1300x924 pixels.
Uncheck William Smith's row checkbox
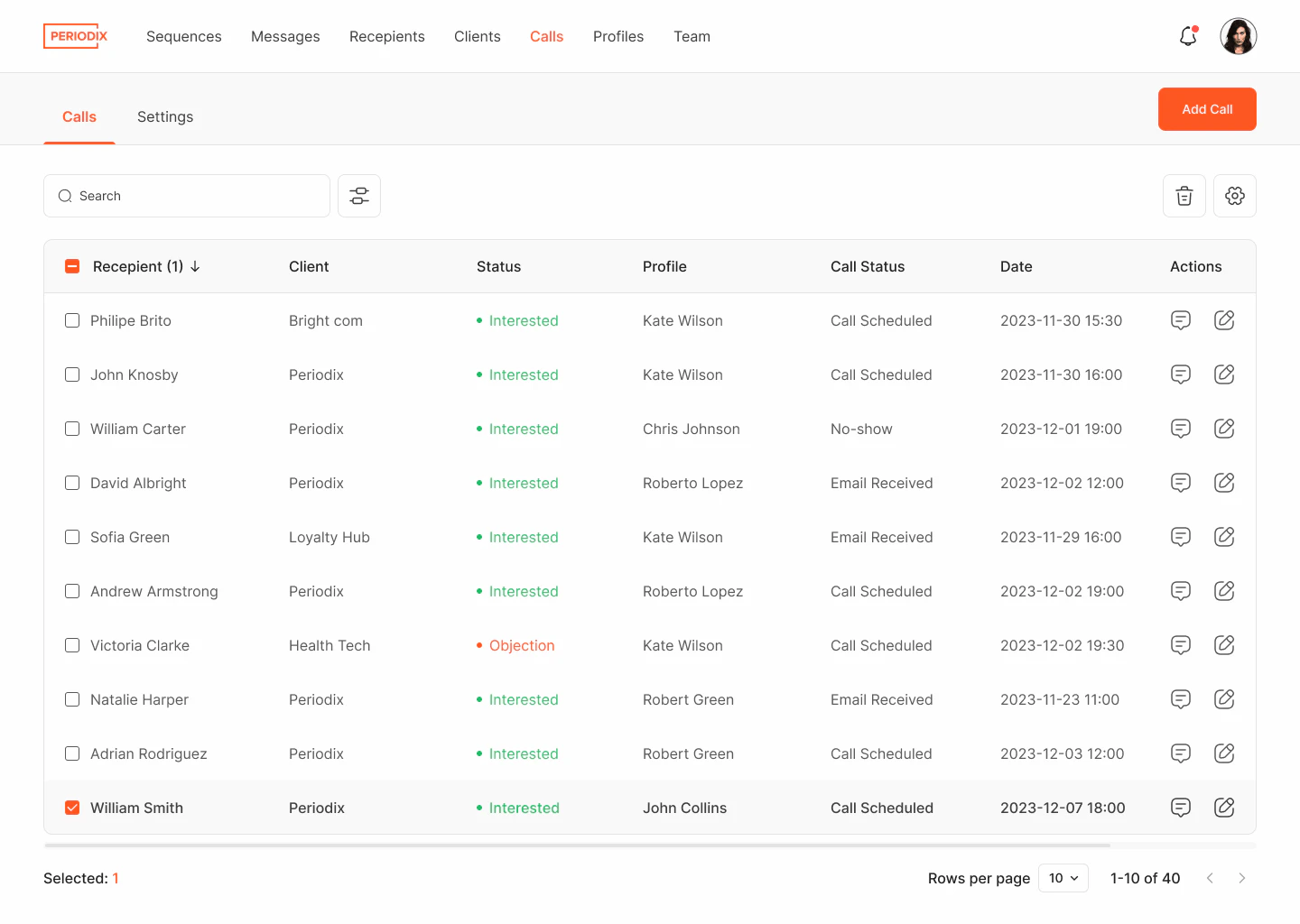tap(72, 808)
